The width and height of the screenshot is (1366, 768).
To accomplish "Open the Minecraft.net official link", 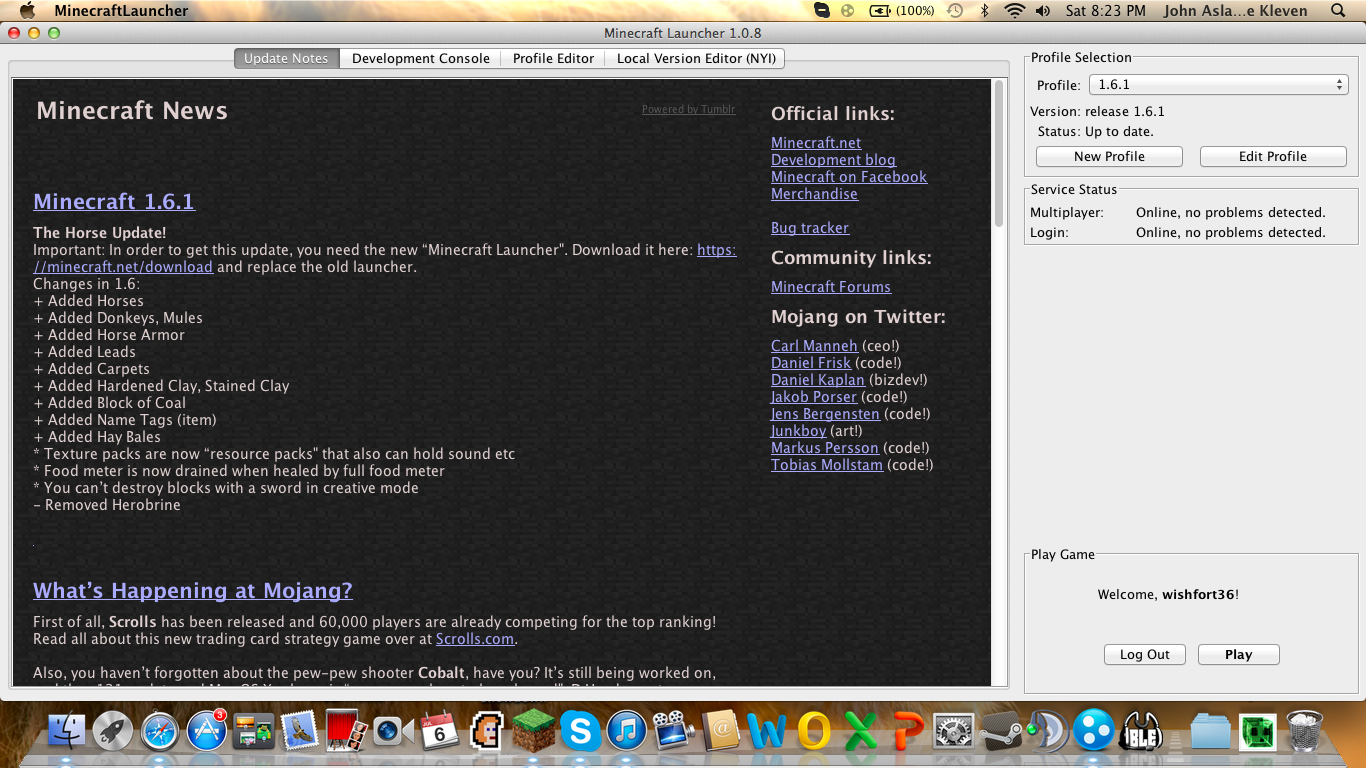I will point(816,143).
